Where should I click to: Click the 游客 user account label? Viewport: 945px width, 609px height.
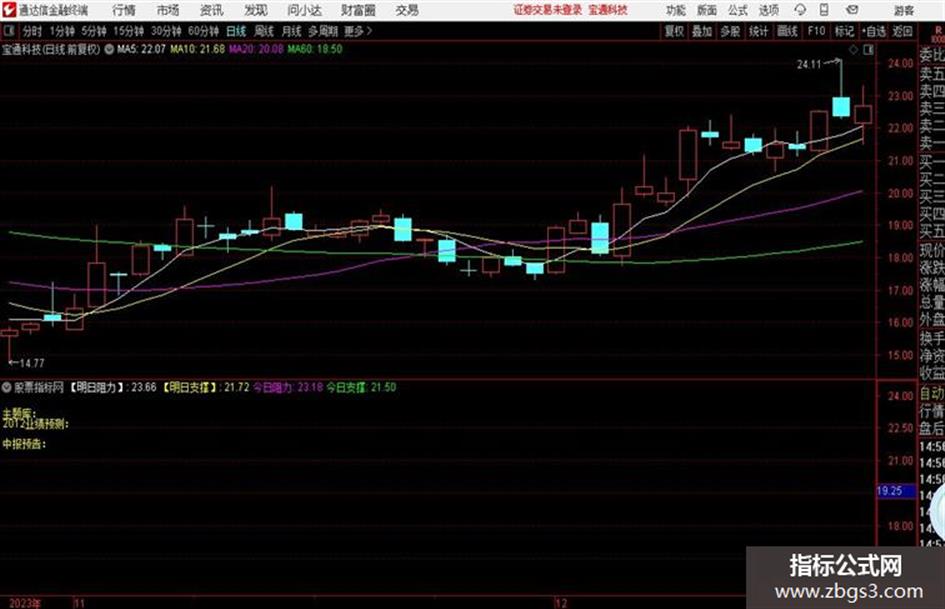coord(904,10)
